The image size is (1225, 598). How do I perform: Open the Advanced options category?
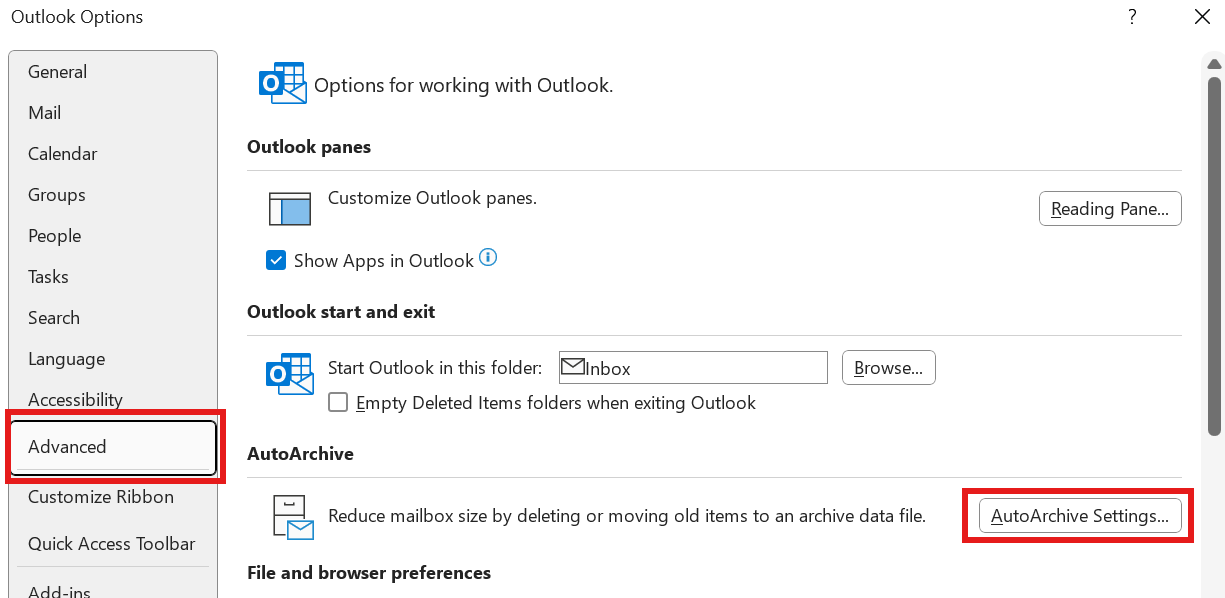pyautogui.click(x=112, y=447)
